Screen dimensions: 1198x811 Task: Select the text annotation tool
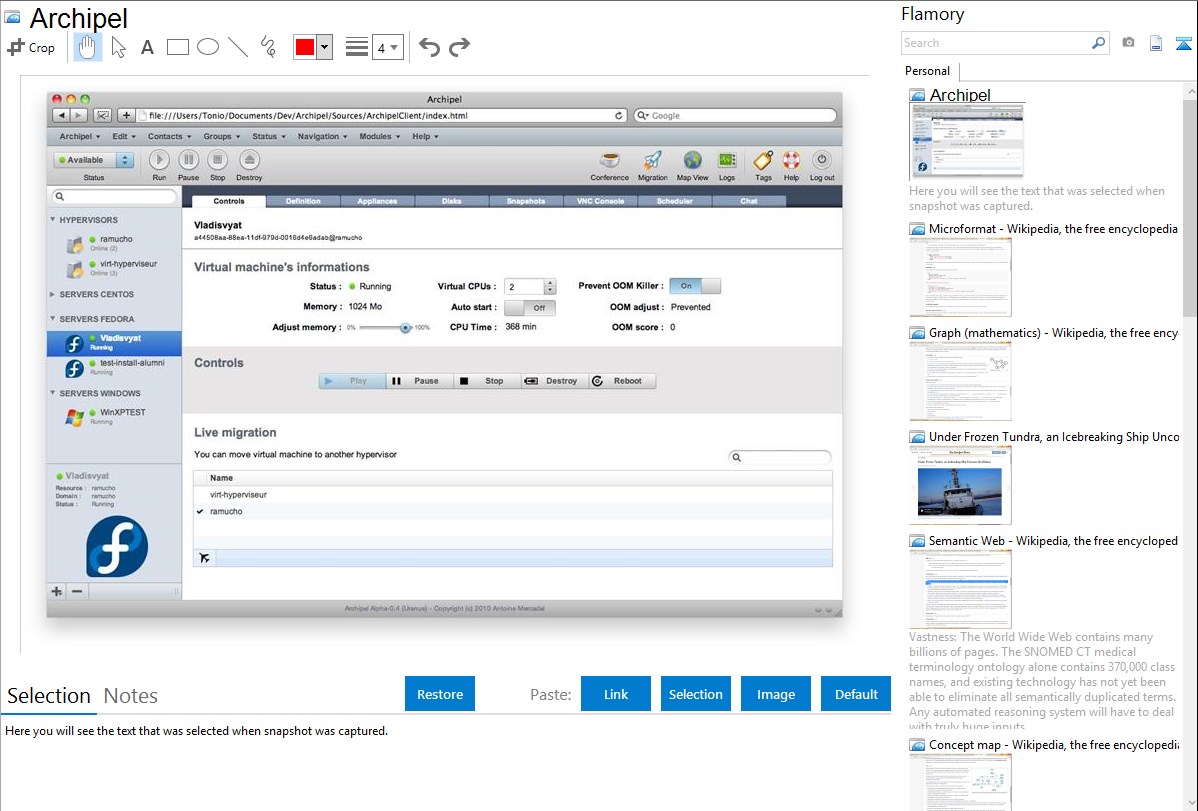pyautogui.click(x=147, y=47)
